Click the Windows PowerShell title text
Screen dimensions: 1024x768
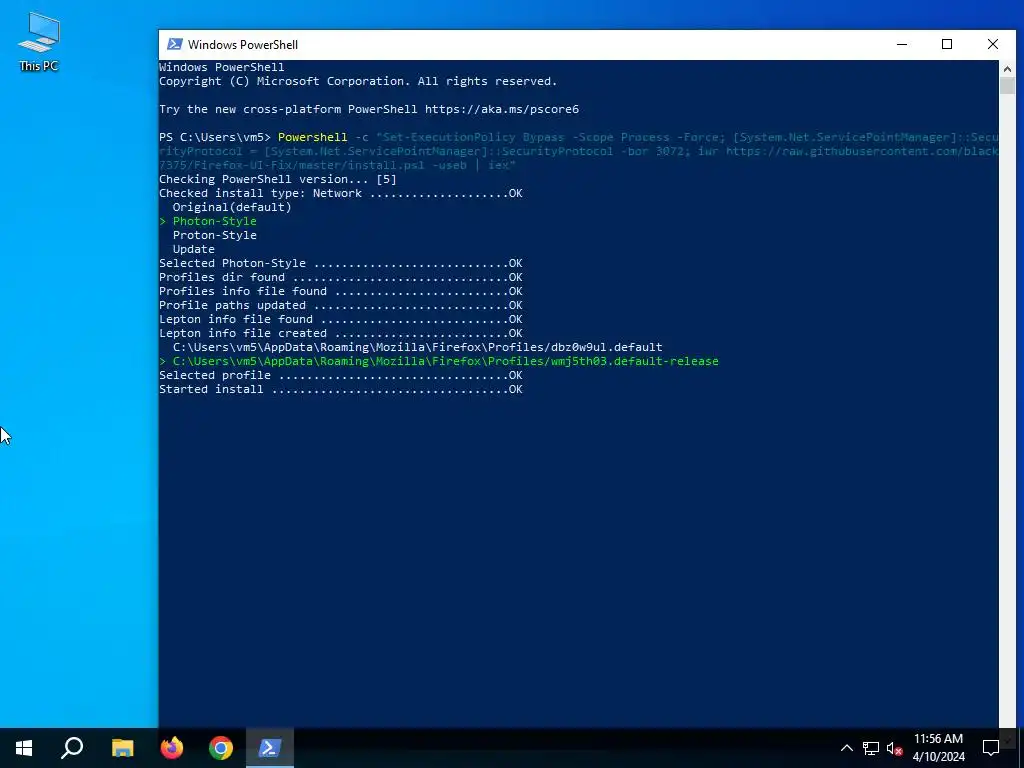[x=243, y=44]
